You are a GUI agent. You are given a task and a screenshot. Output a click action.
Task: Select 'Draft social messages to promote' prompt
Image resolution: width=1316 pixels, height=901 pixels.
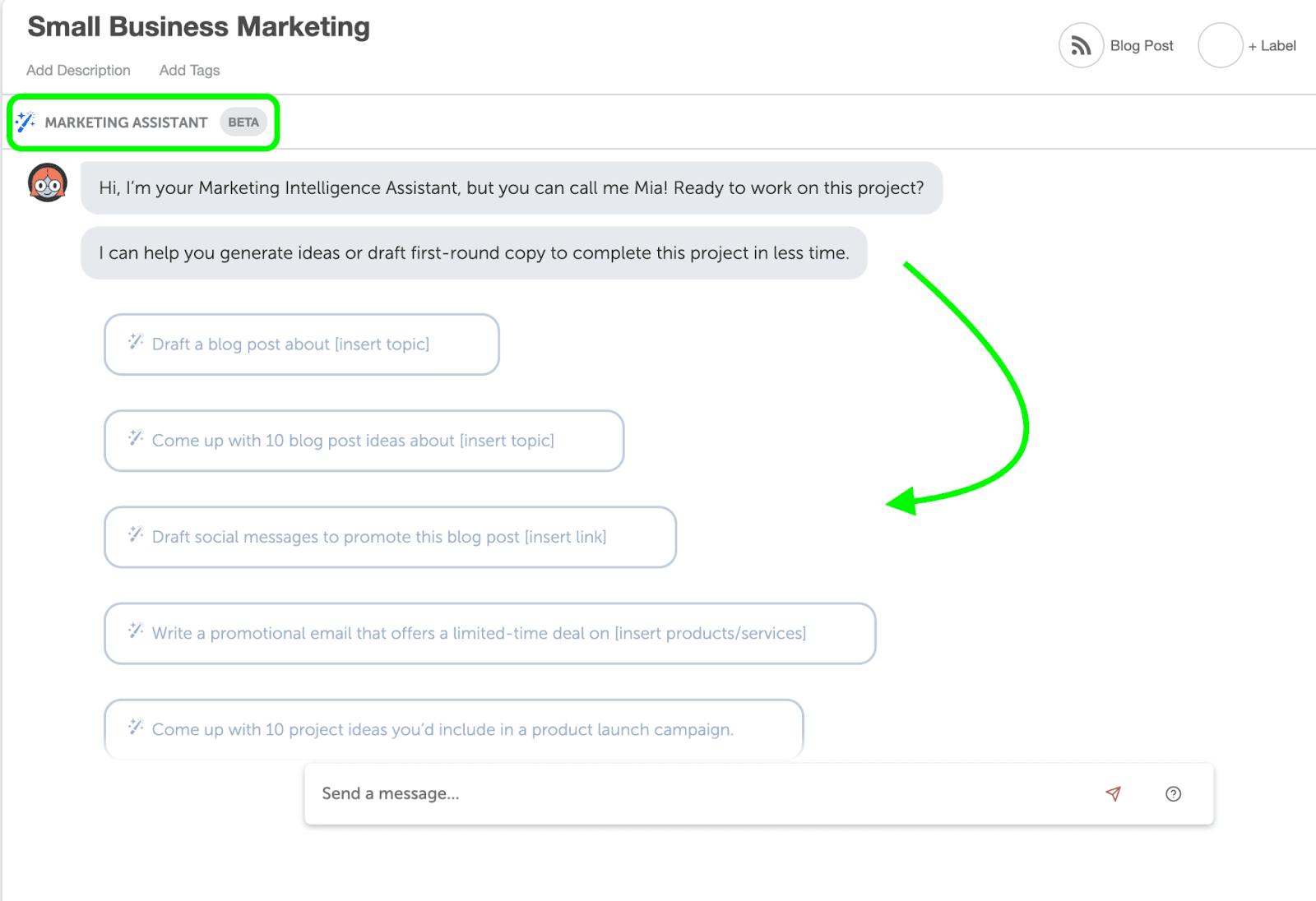click(x=390, y=537)
